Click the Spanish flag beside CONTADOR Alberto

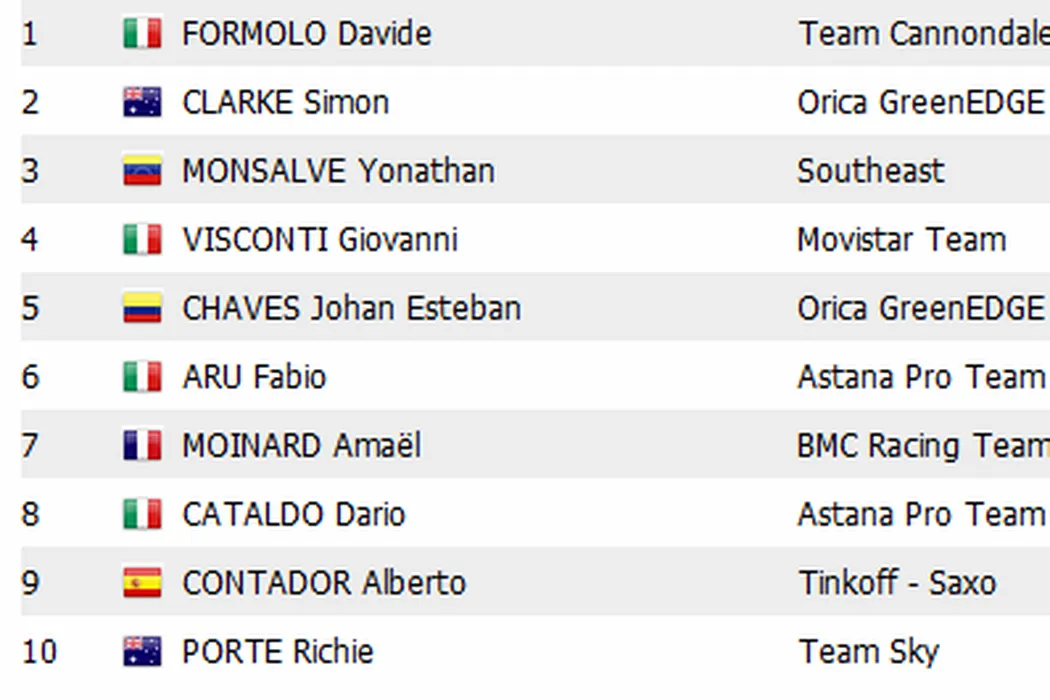click(x=142, y=583)
